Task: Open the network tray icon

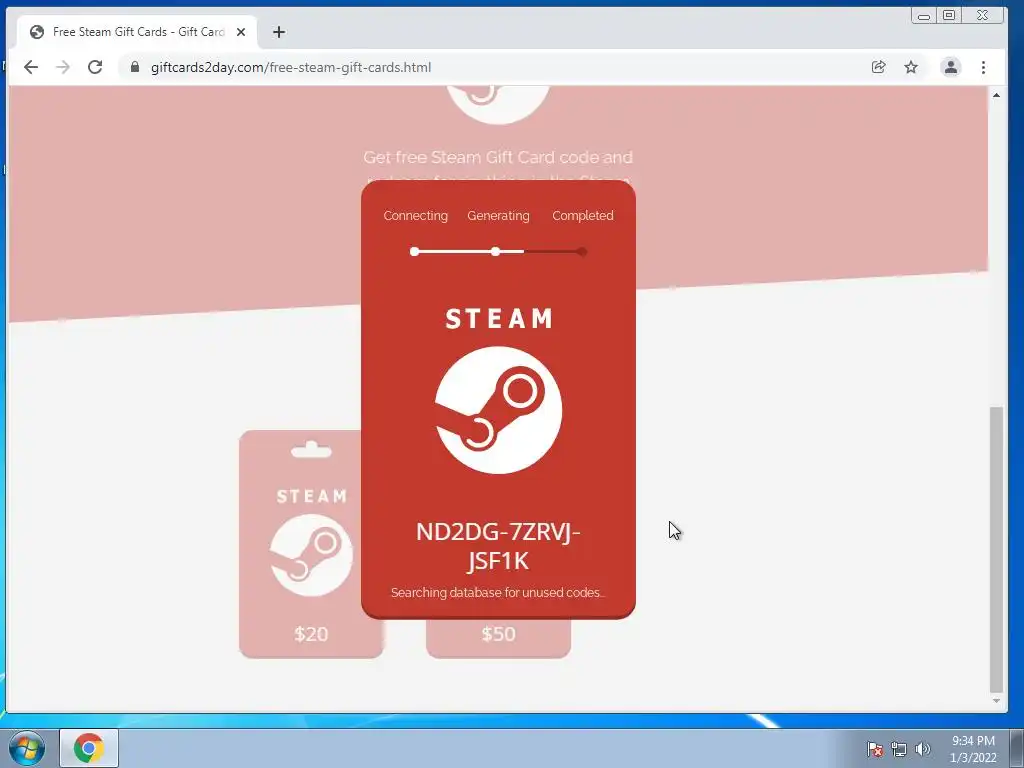Action: pyautogui.click(x=899, y=749)
